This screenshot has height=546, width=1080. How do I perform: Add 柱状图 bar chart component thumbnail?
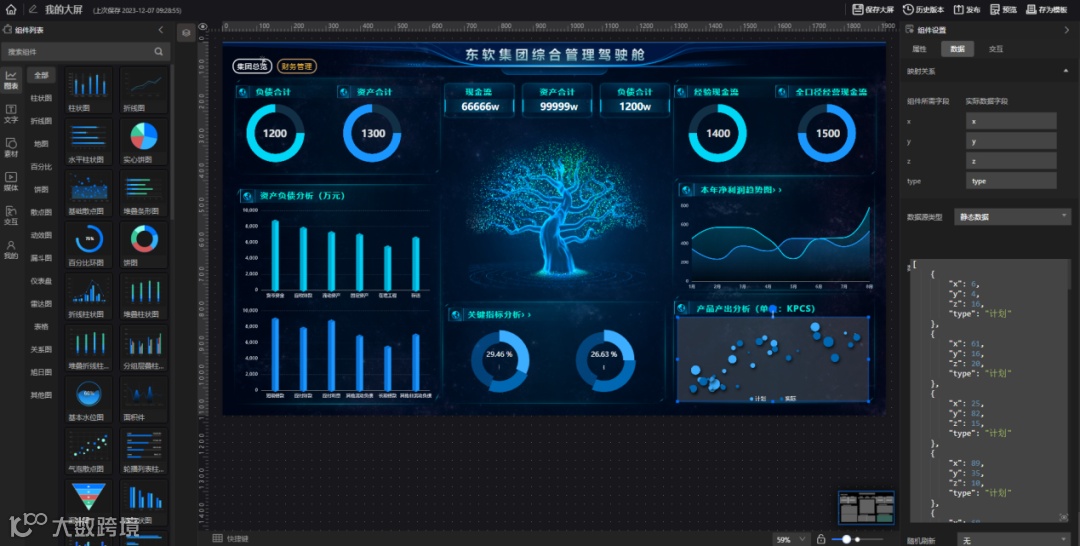pyautogui.click(x=89, y=90)
